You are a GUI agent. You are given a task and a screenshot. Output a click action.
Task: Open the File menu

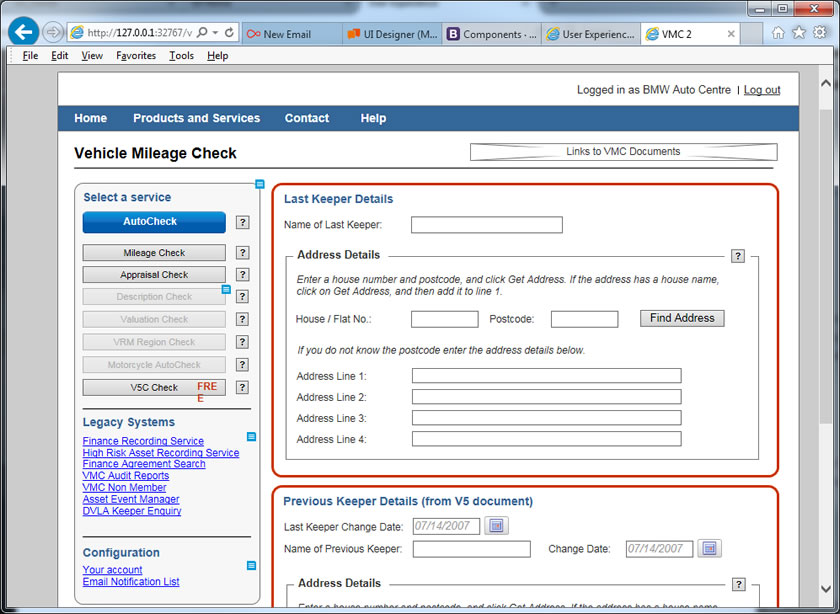coord(30,55)
